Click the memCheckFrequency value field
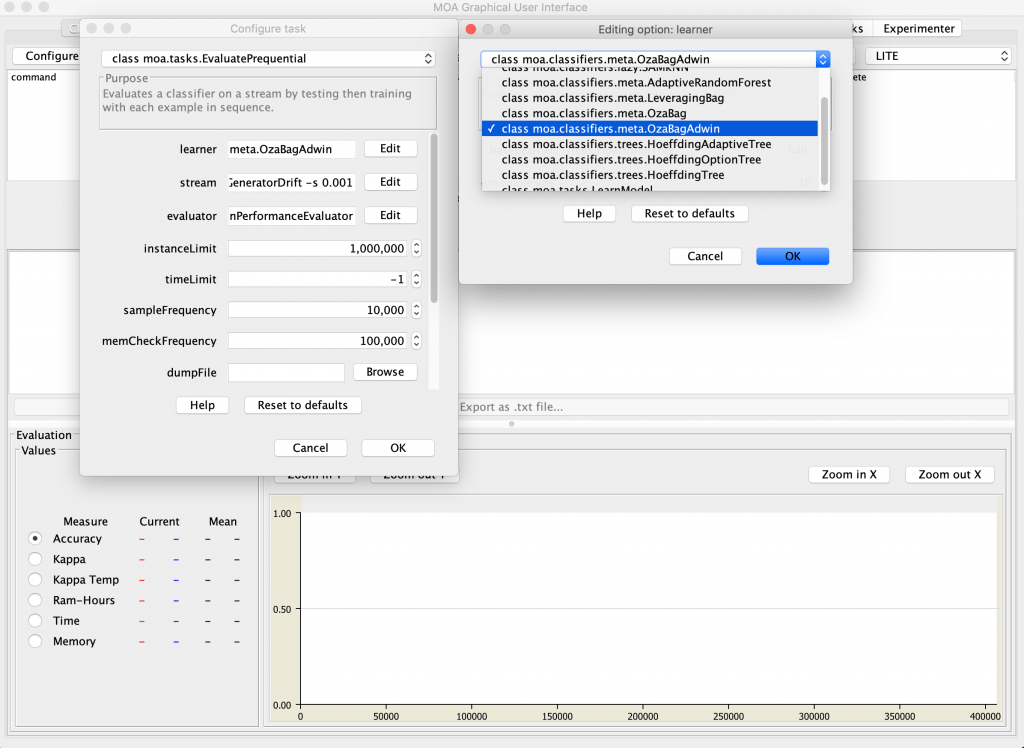 pos(318,341)
